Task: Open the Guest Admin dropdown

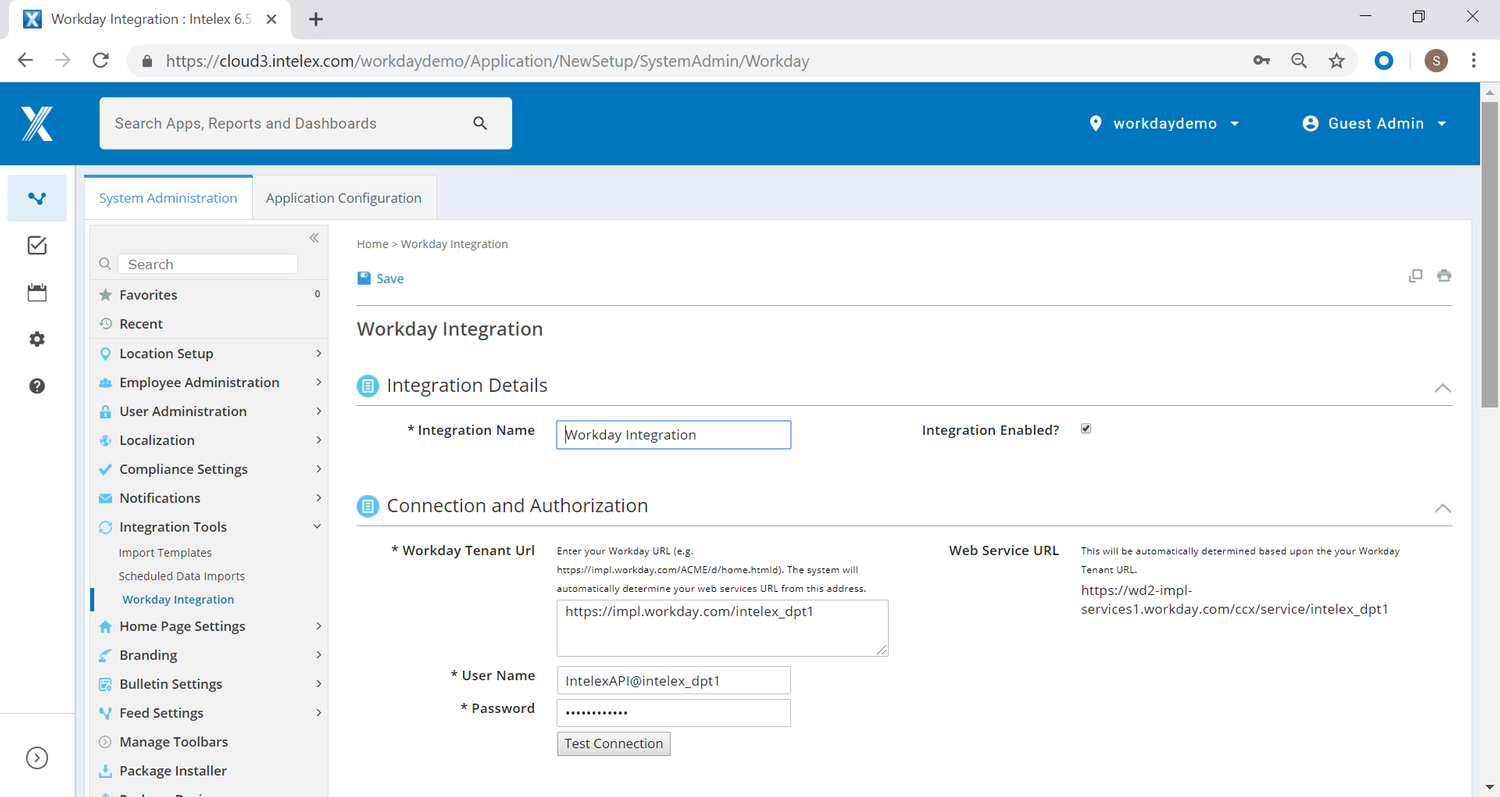Action: coord(1374,123)
